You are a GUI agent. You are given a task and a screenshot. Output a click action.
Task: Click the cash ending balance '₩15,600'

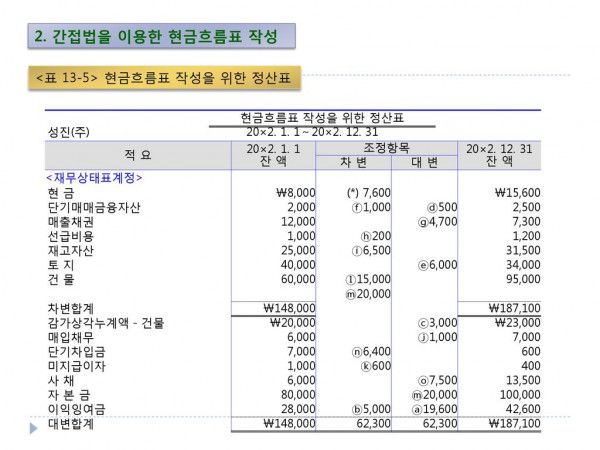point(518,192)
